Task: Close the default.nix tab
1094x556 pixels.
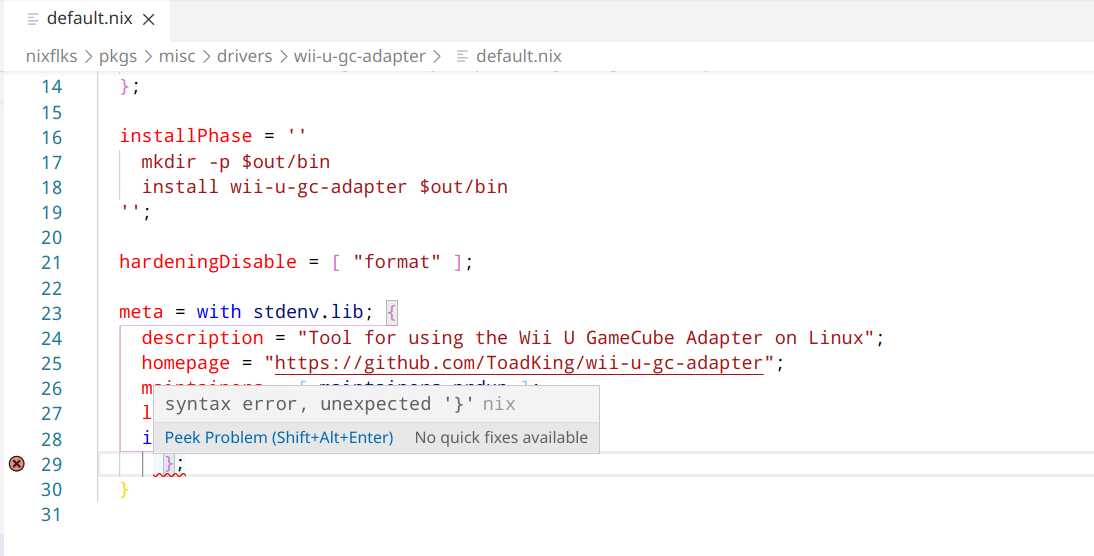Action: click(149, 20)
